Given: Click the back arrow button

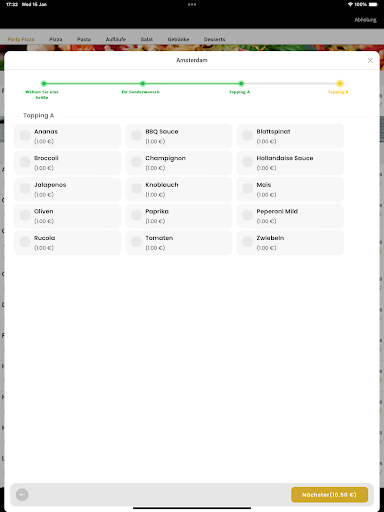Looking at the screenshot, I should [22, 494].
